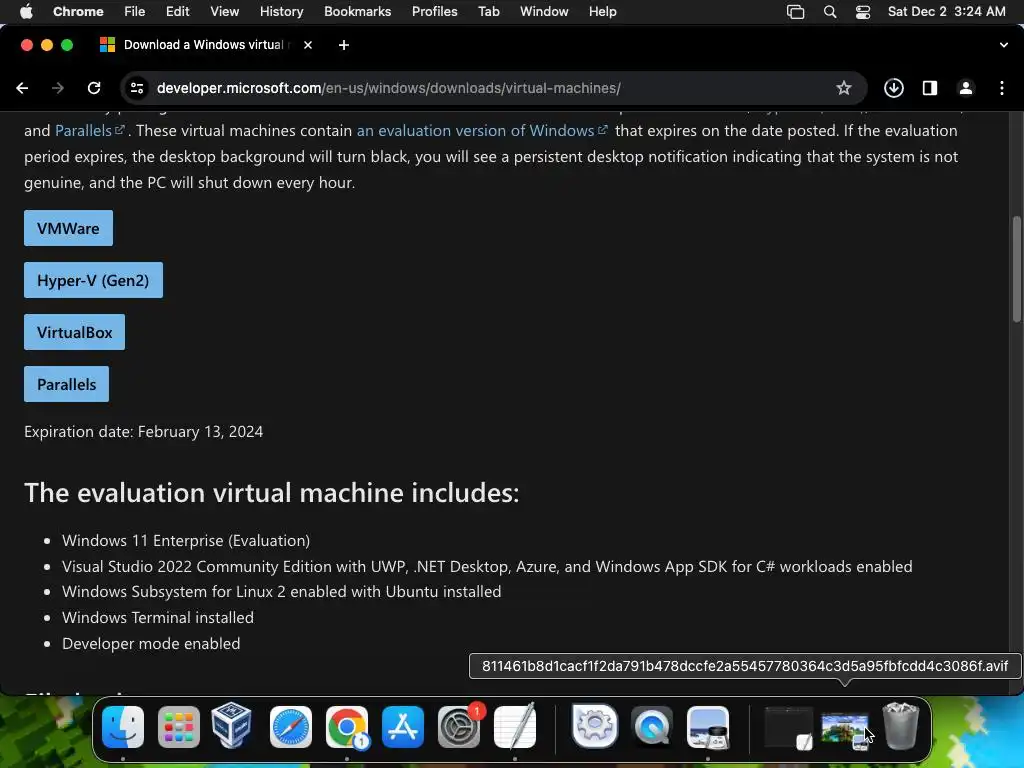This screenshot has height=768, width=1024.
Task: Bookmark this page with the star
Action: 844,88
